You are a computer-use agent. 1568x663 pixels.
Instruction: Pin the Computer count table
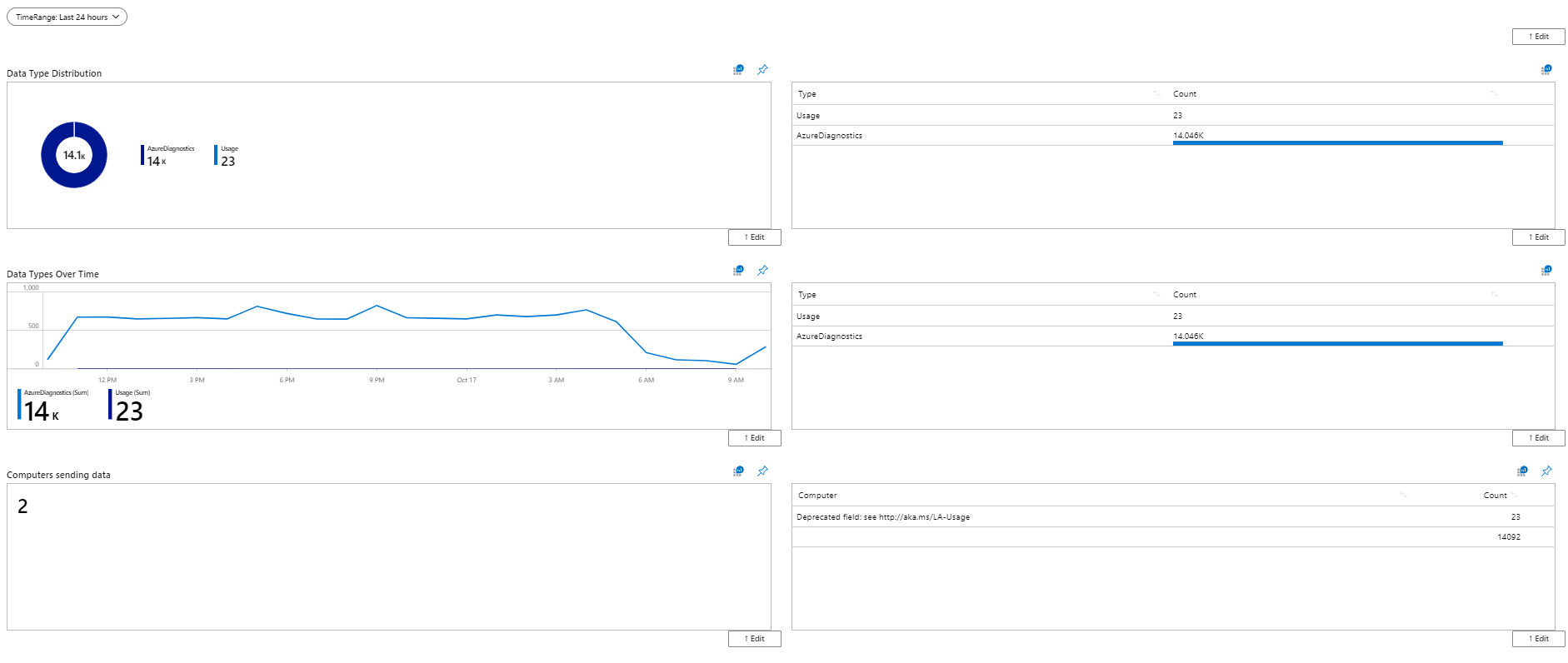tap(1546, 471)
